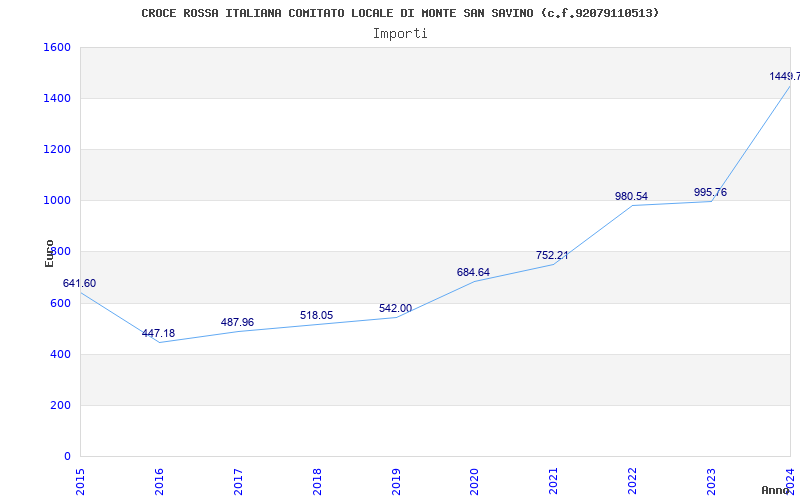The image size is (800, 500).
Task: Click y-axis value 200
Action: 60,405
